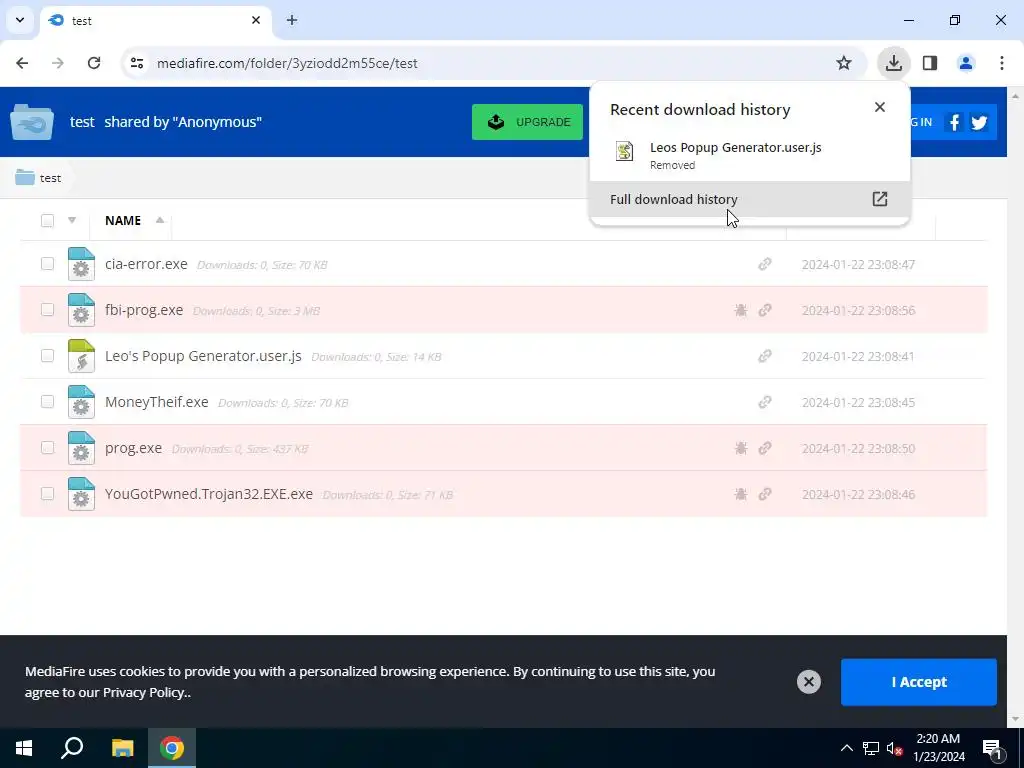Click 'Downloads: 0, Size: 437 KB' text
The height and width of the screenshot is (768, 1024).
tap(240, 449)
